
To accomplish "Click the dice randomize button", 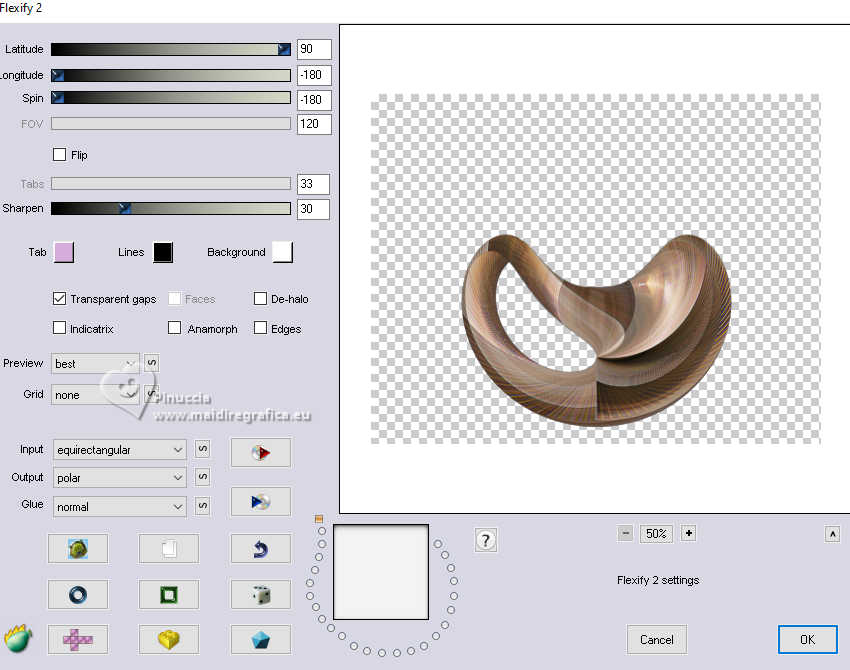I will pyautogui.click(x=261, y=595).
